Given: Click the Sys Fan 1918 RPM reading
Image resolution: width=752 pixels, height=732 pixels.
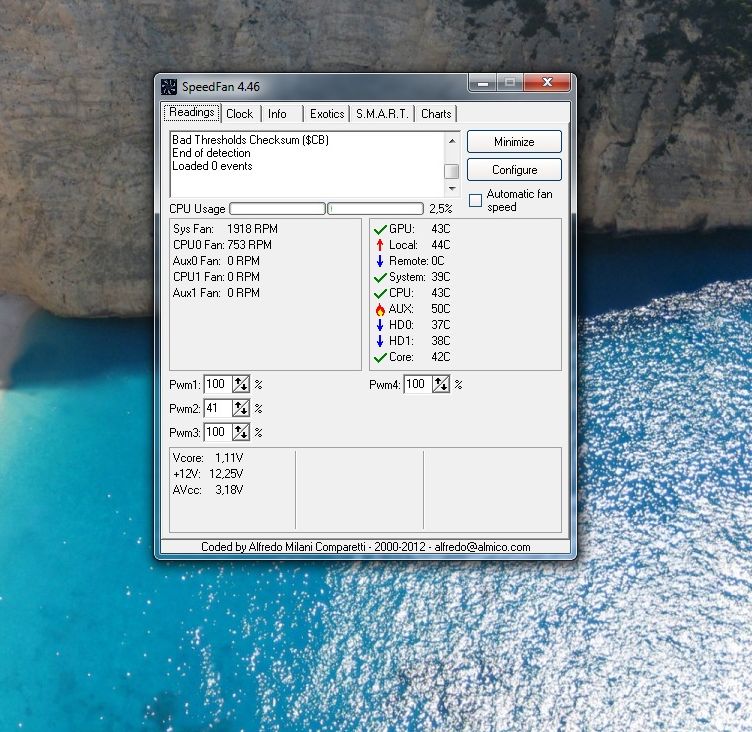Looking at the screenshot, I should click(225, 229).
